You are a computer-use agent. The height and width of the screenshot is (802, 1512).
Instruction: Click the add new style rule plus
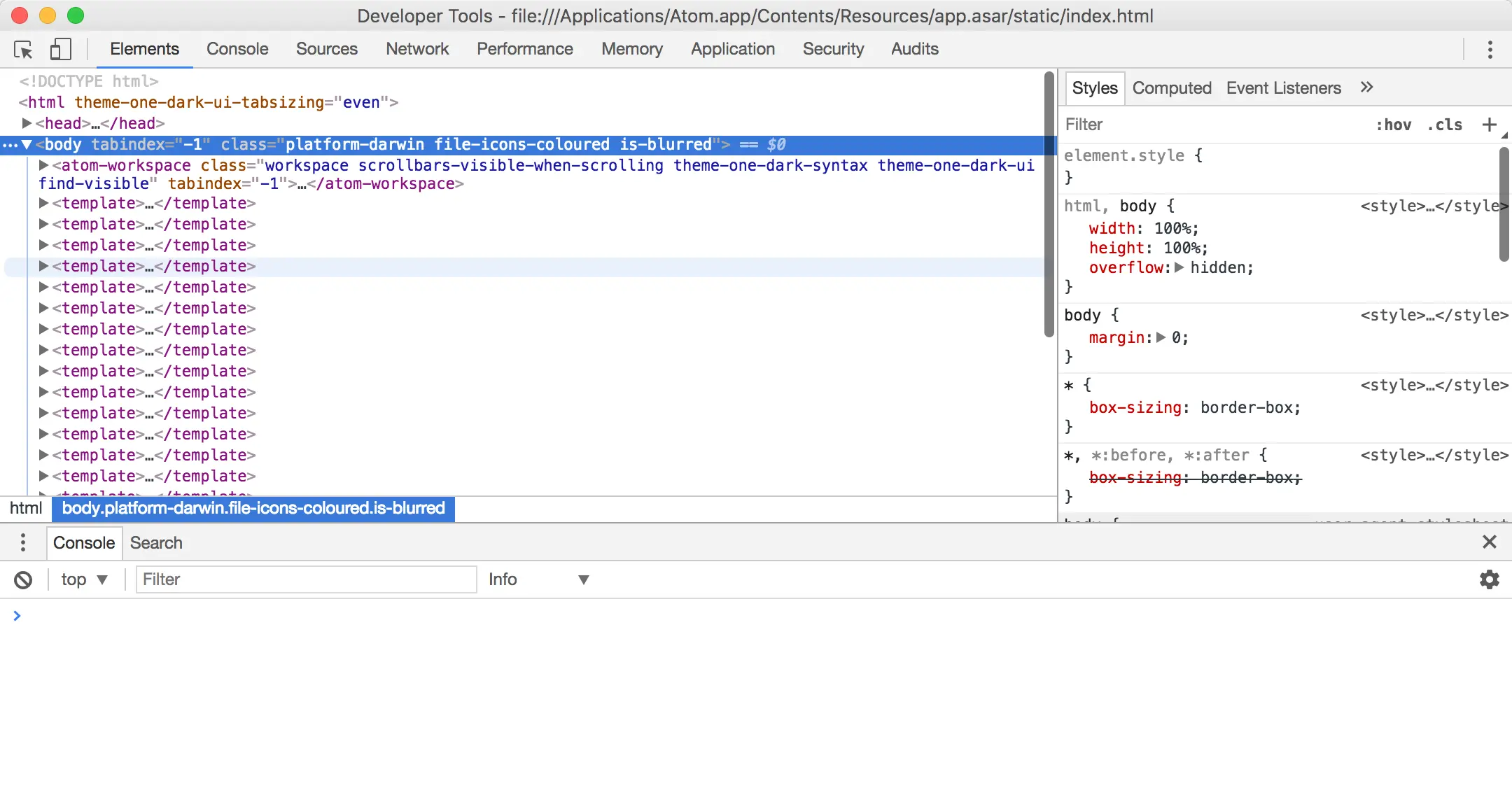tap(1489, 125)
